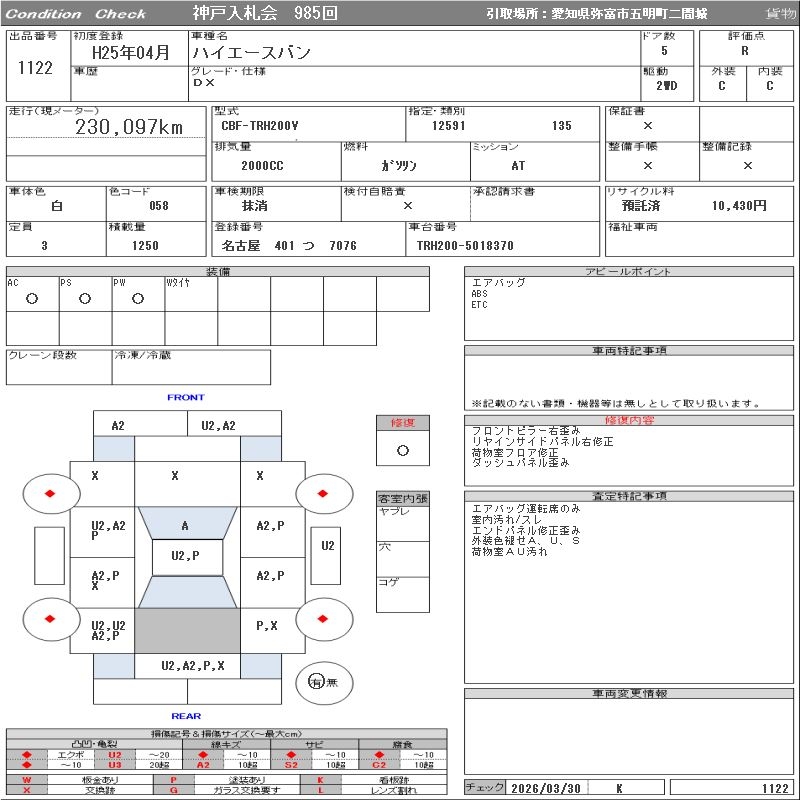
Task: Click the Condition Check header title
Action: click(76, 14)
